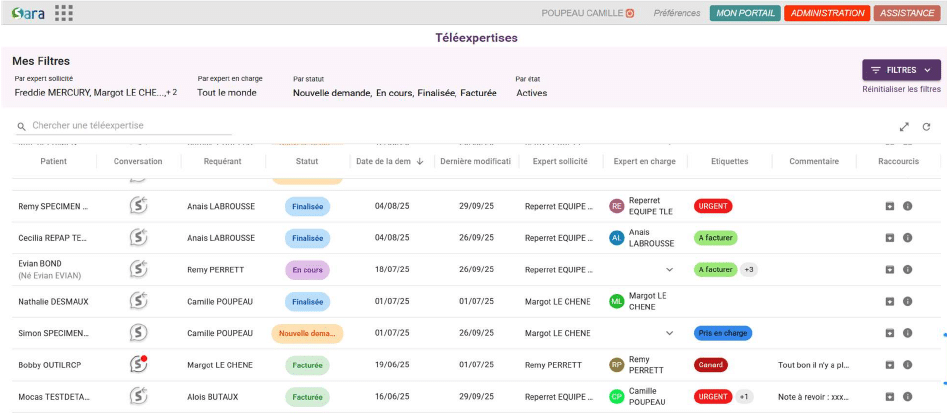Focus the Chercher une téléexpertise search field

[x=130, y=126]
